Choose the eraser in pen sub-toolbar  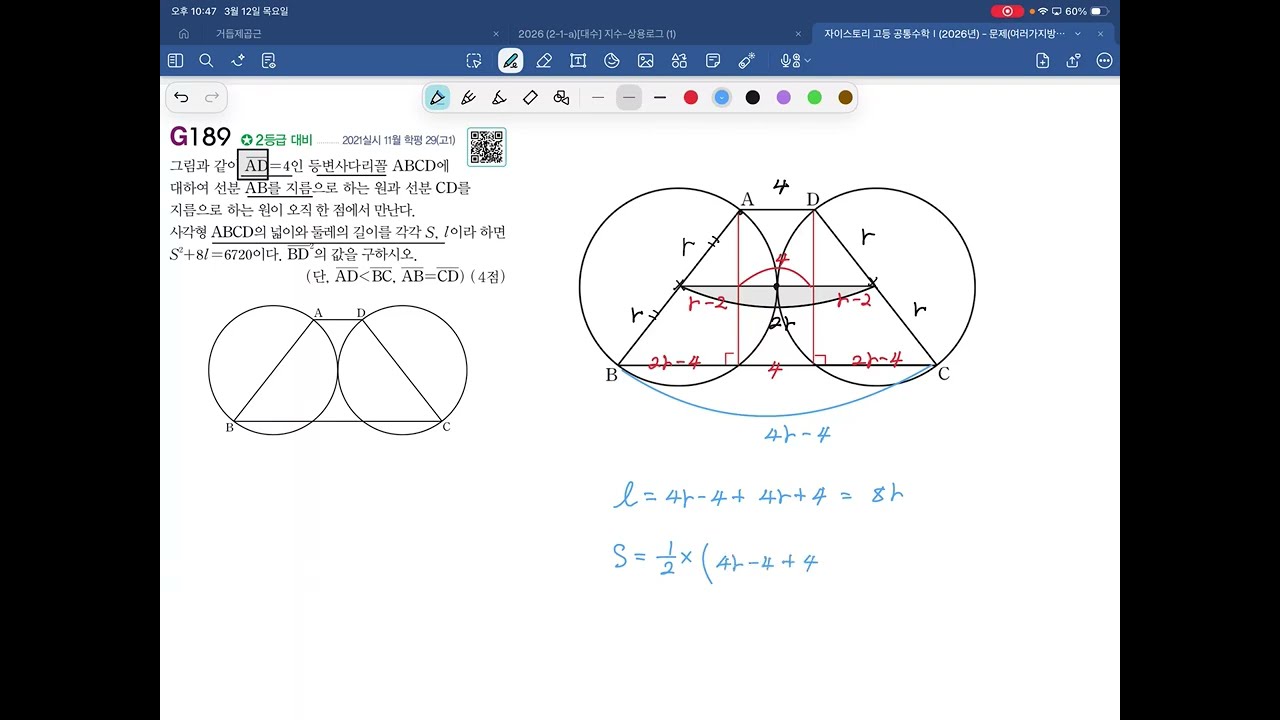[x=530, y=97]
